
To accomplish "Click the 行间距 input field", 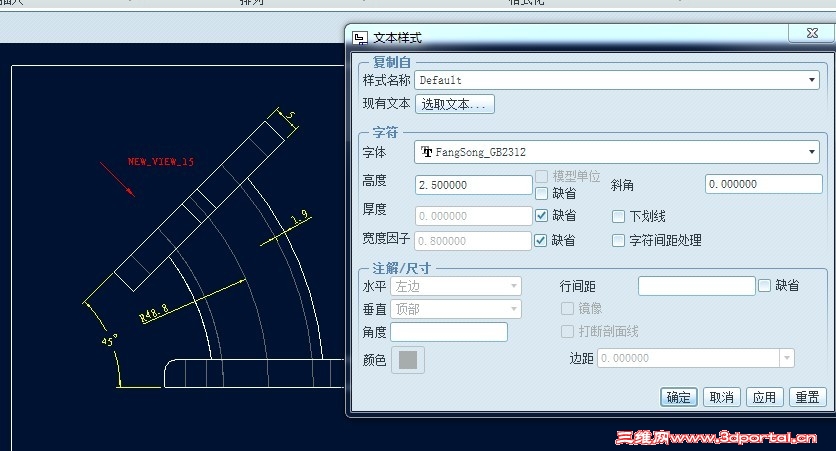I will (x=697, y=286).
